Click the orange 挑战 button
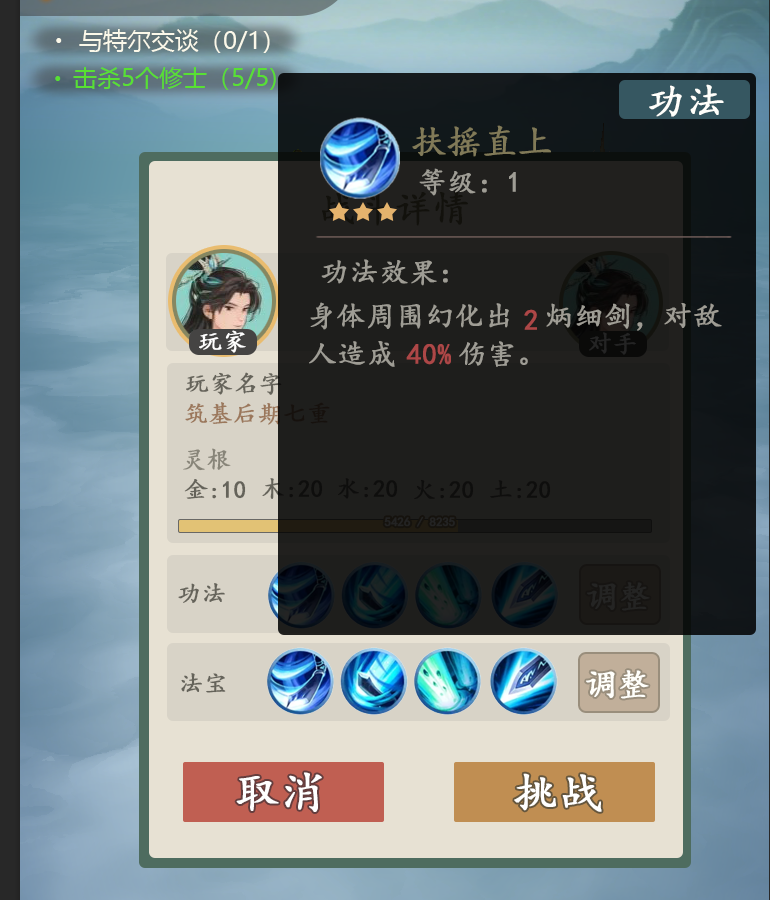Image resolution: width=770 pixels, height=900 pixels. point(554,792)
